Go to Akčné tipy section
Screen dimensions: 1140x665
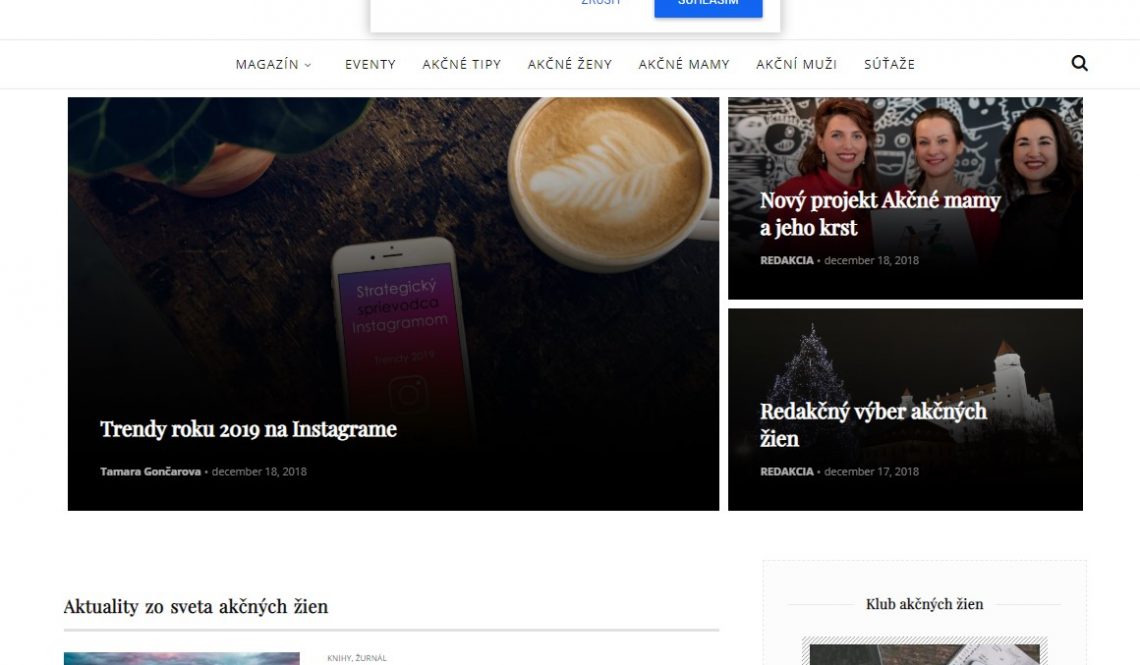click(462, 64)
